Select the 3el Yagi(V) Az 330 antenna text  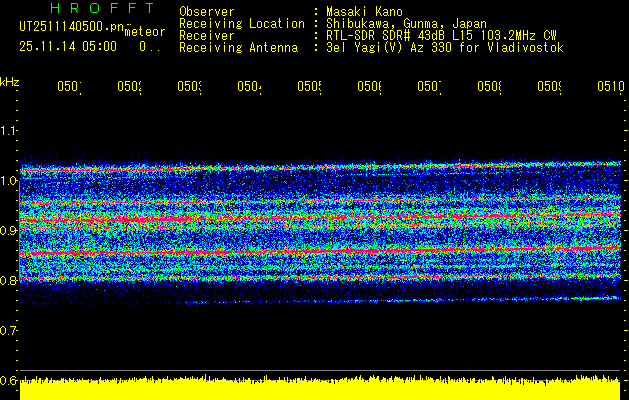[x=445, y=48]
